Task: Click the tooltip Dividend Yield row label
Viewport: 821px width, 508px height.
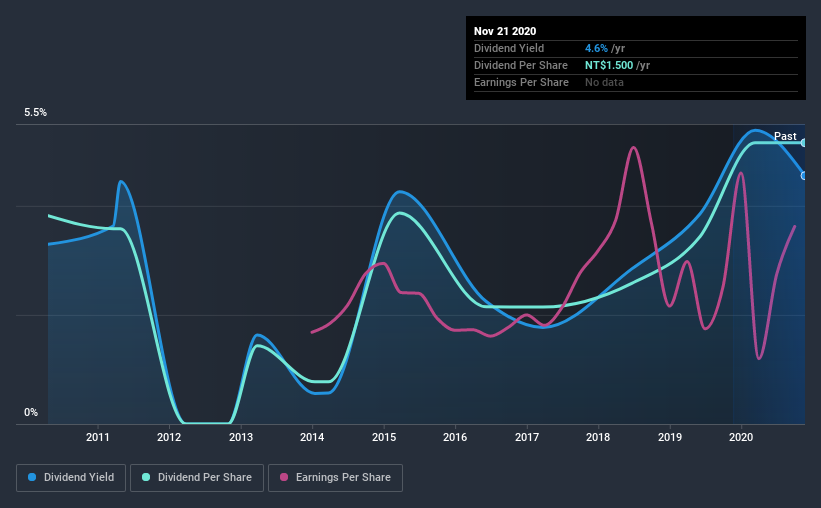Action: click(509, 48)
